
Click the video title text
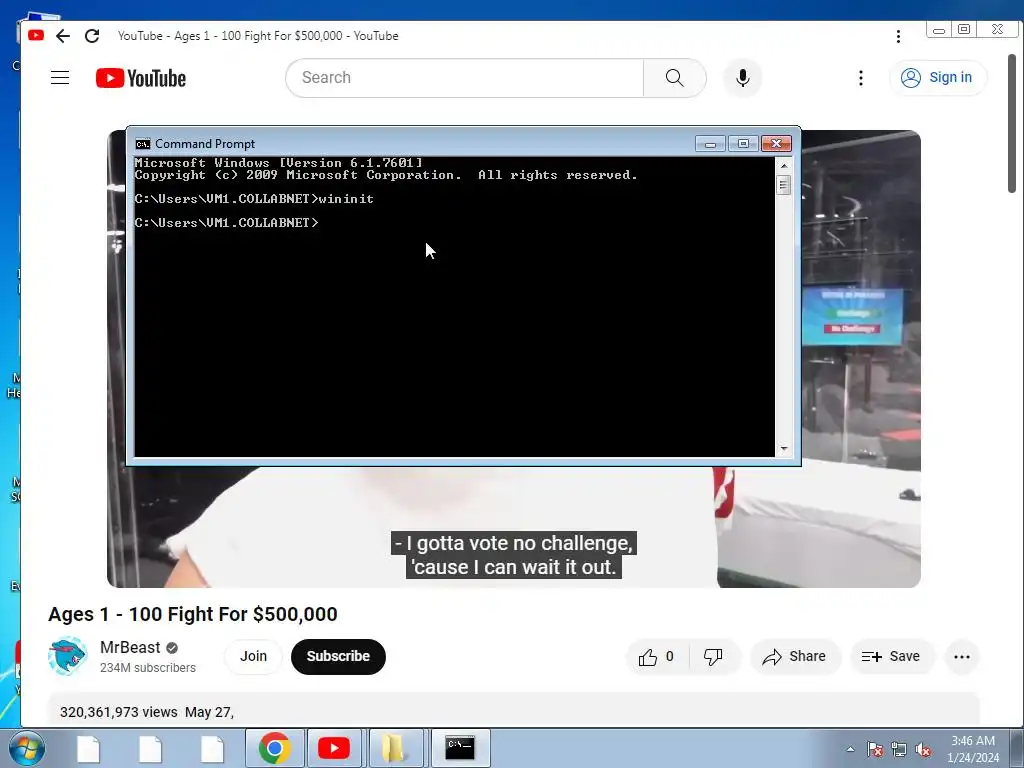[x=193, y=614]
